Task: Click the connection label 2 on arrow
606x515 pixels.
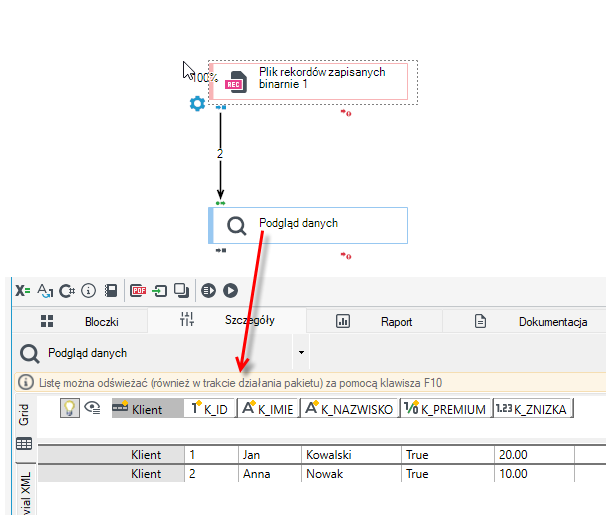Action: coord(220,154)
